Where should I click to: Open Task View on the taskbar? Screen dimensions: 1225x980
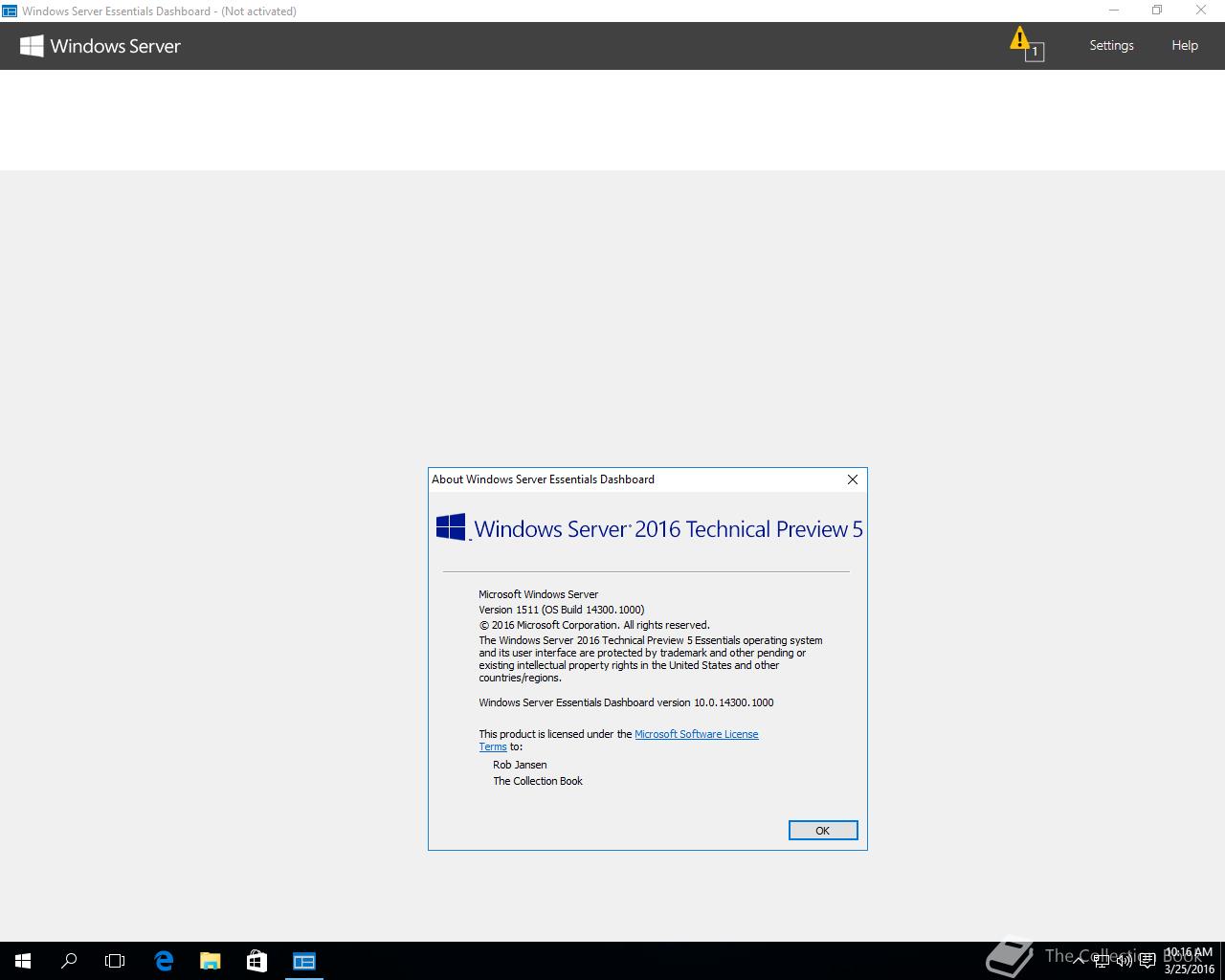(x=115, y=961)
